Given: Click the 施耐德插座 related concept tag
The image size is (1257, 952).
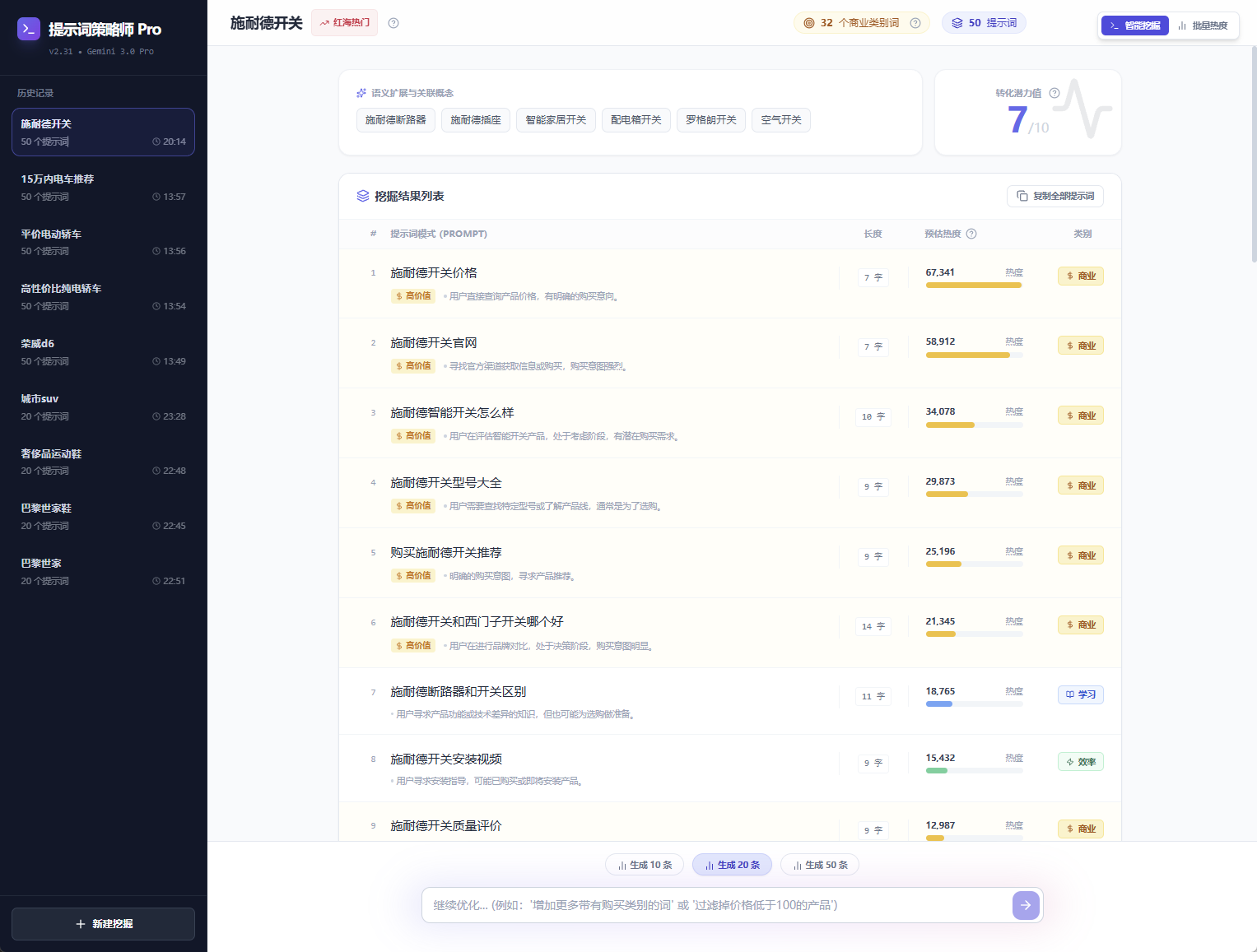Looking at the screenshot, I should [476, 120].
